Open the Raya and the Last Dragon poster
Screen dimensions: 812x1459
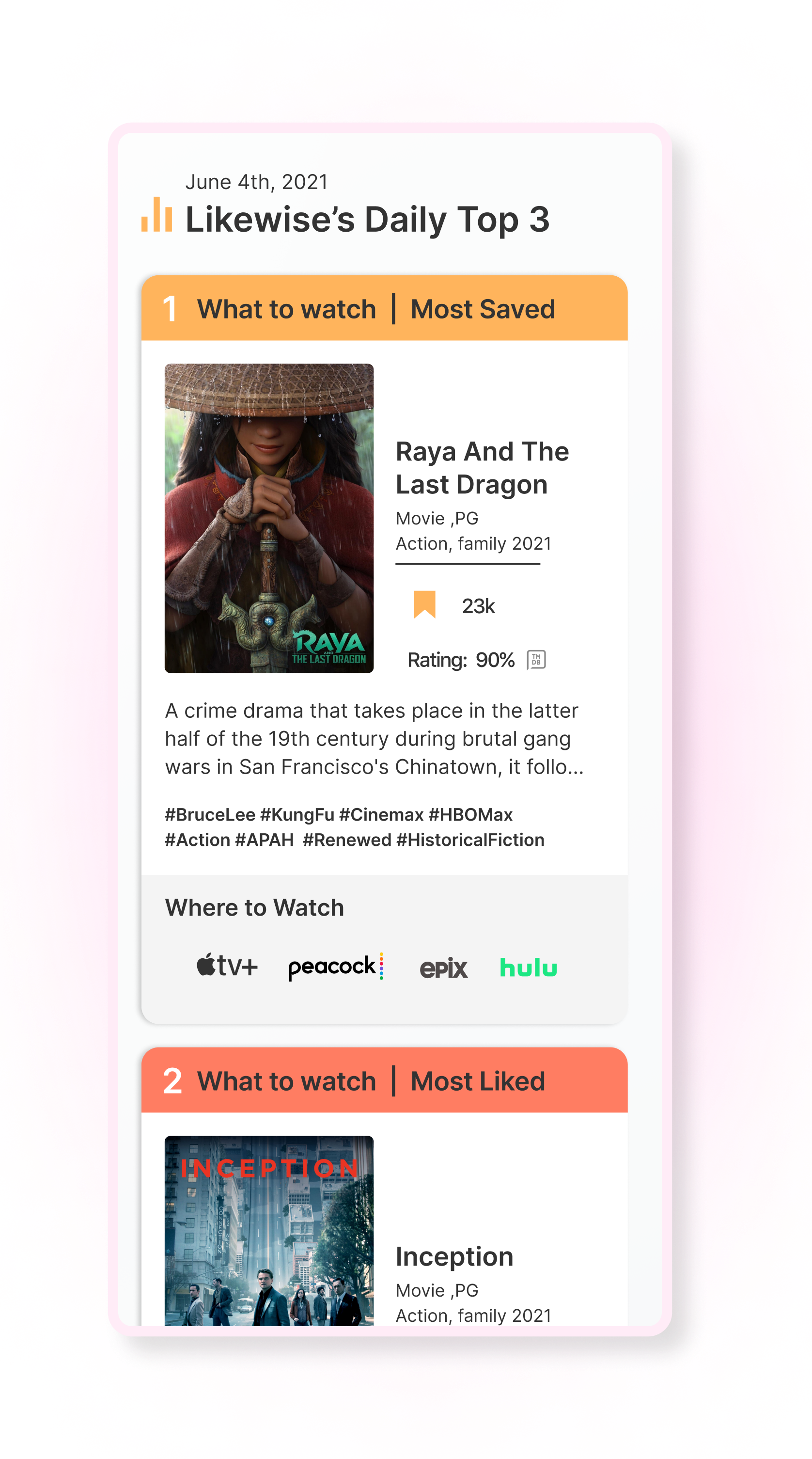[269, 518]
